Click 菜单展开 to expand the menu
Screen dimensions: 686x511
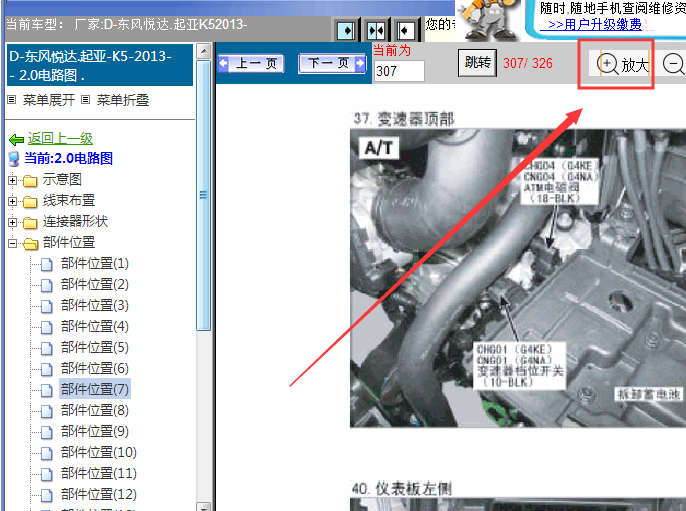(49, 100)
